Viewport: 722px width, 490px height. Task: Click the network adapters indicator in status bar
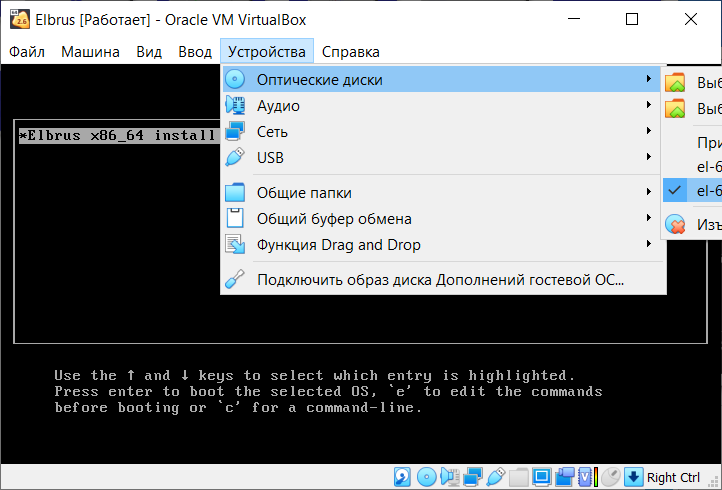(x=473, y=477)
